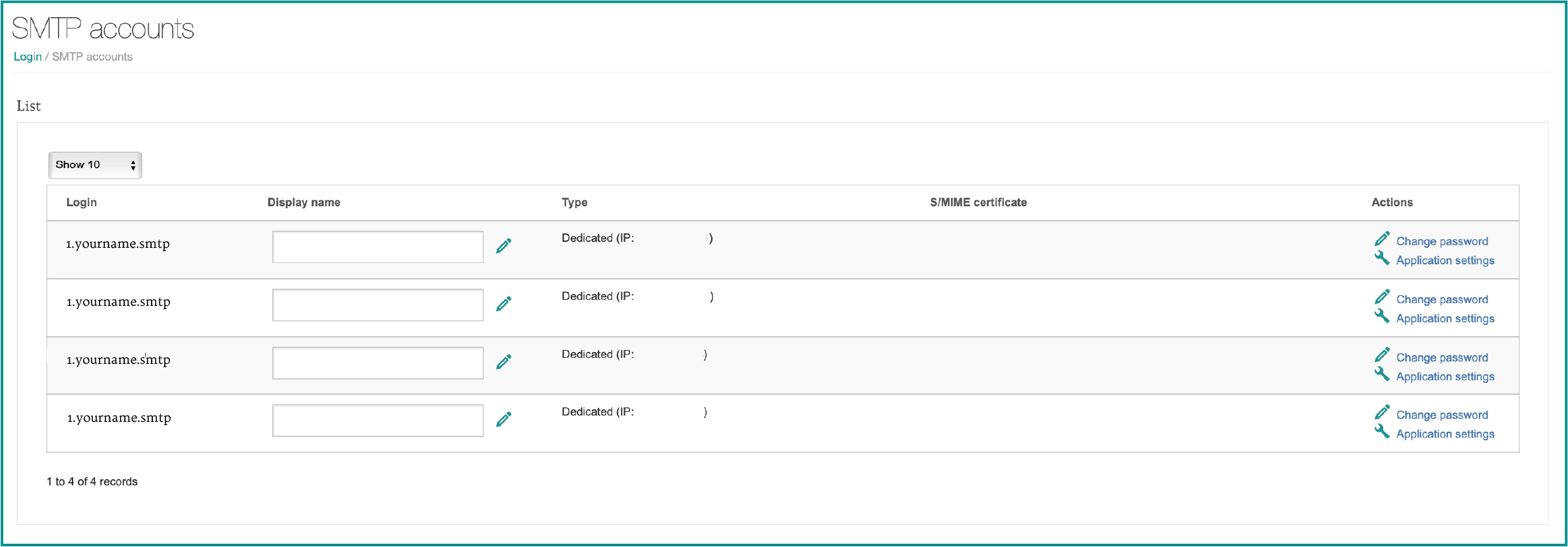Viewport: 1568px width, 547px height.
Task: Open Change password for the fourth account
Action: pos(1441,415)
